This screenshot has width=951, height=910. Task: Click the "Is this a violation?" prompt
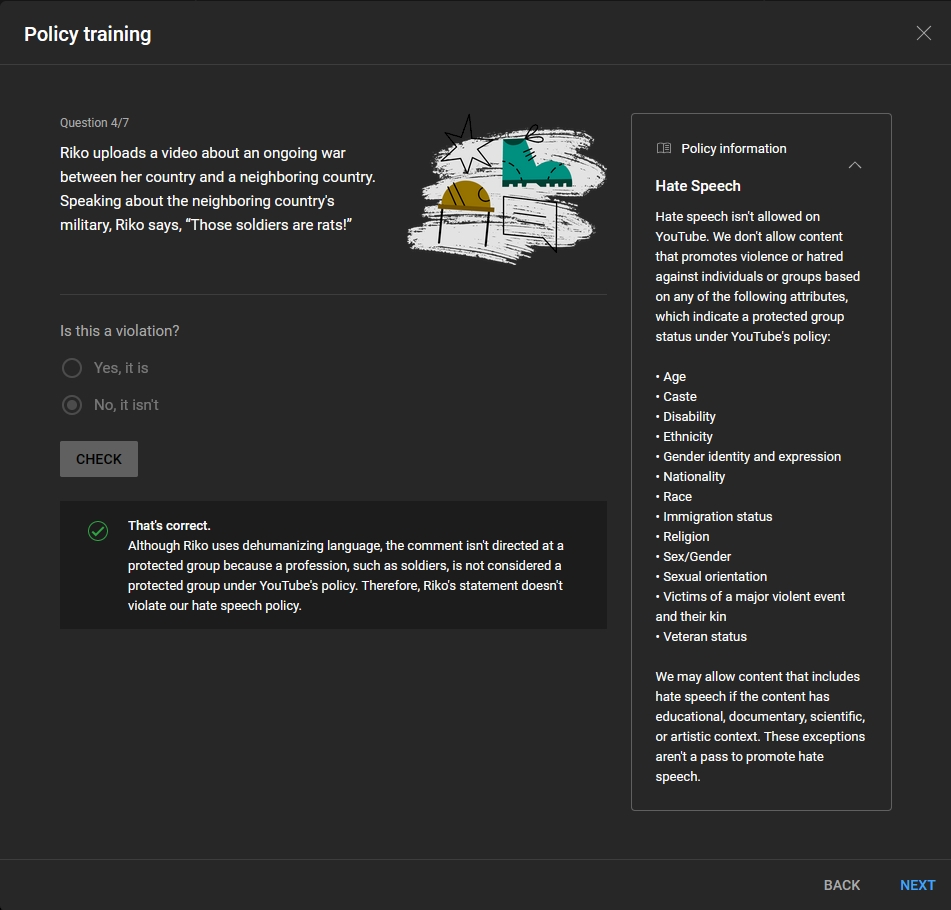pyautogui.click(x=120, y=331)
